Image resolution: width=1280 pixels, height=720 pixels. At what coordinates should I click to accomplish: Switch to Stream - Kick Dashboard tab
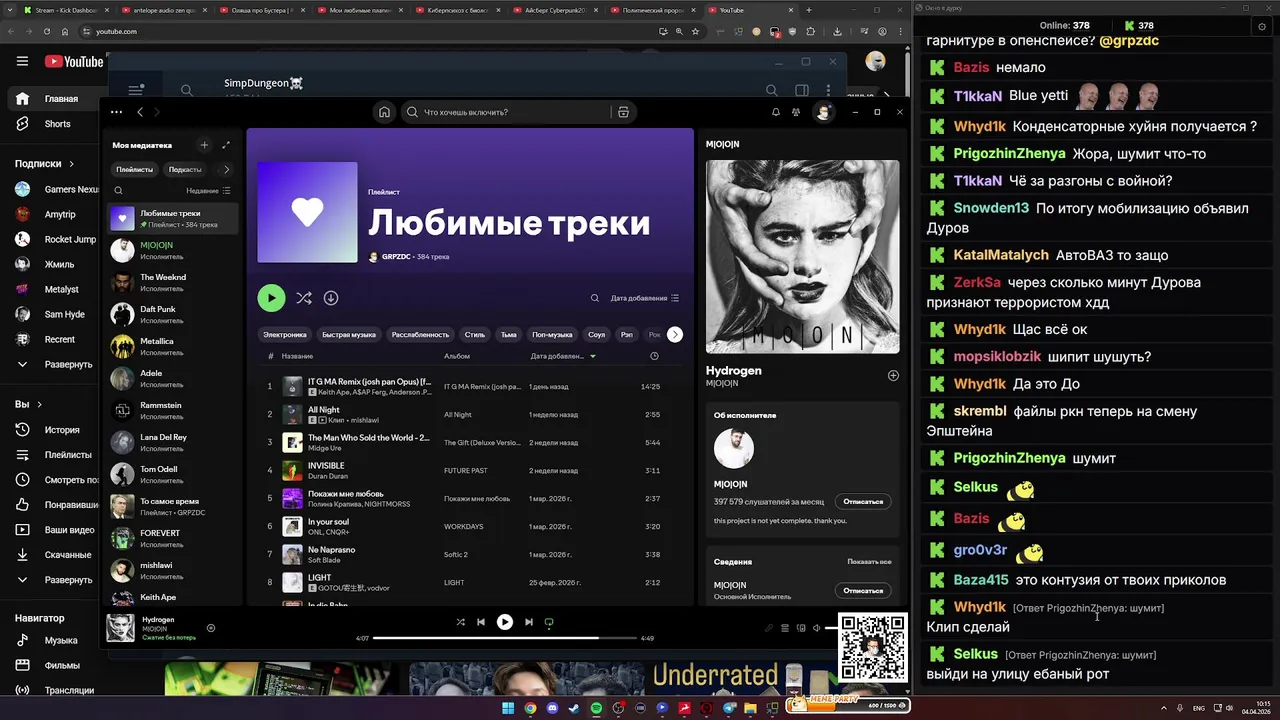point(65,10)
